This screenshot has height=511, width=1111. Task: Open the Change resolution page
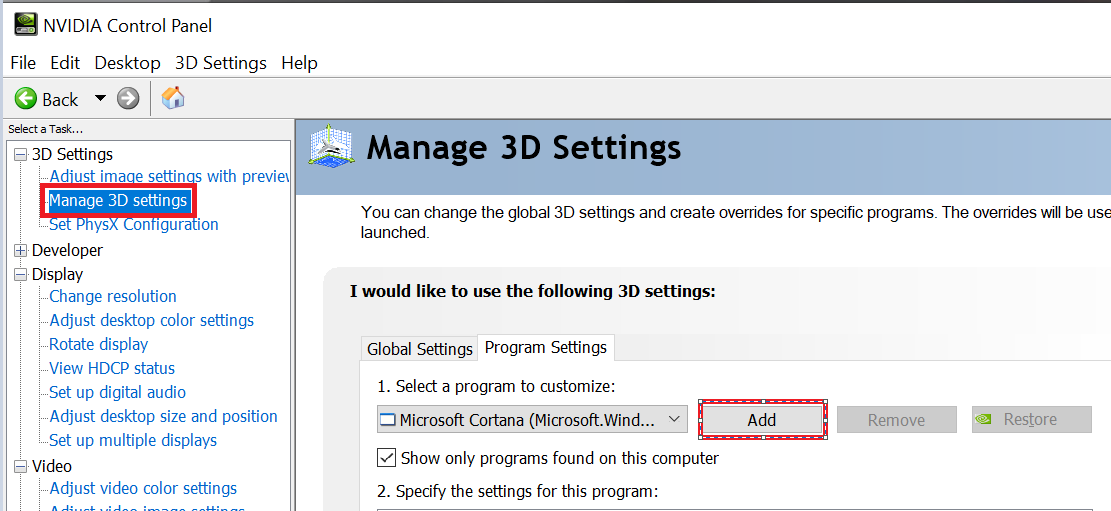click(x=113, y=296)
